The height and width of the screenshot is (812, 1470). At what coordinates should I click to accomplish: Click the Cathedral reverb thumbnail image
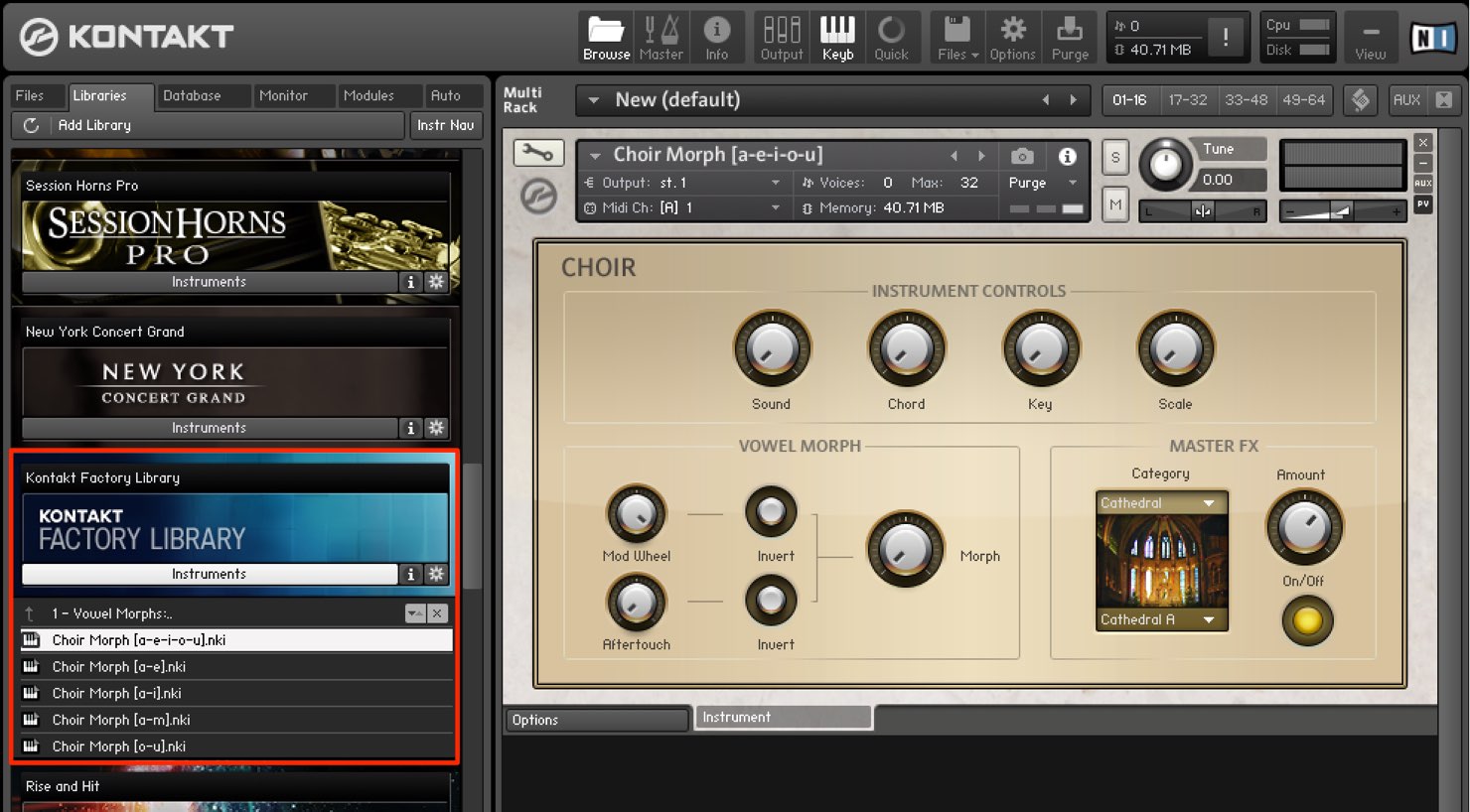1162,561
